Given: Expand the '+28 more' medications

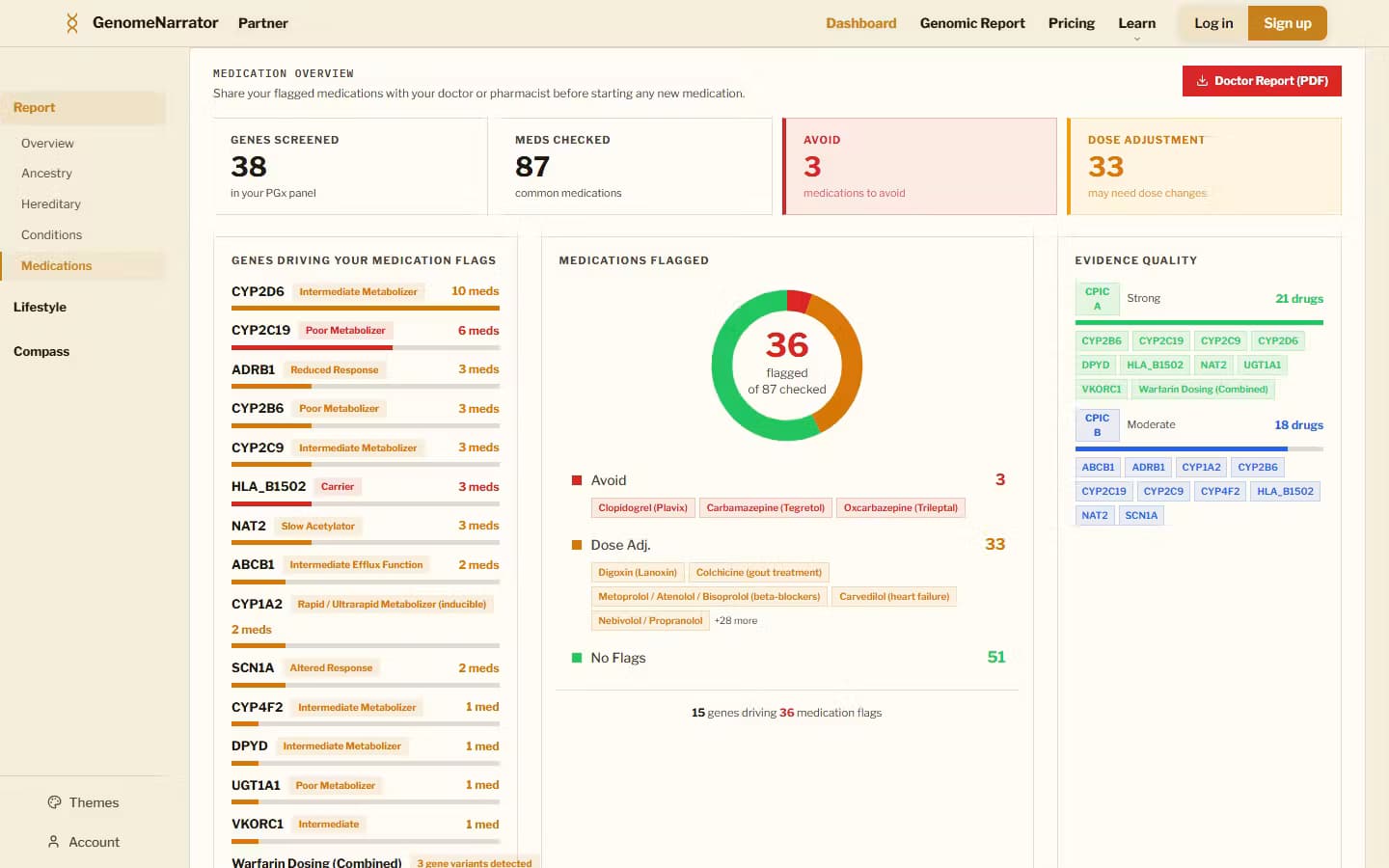Looking at the screenshot, I should tap(736, 621).
